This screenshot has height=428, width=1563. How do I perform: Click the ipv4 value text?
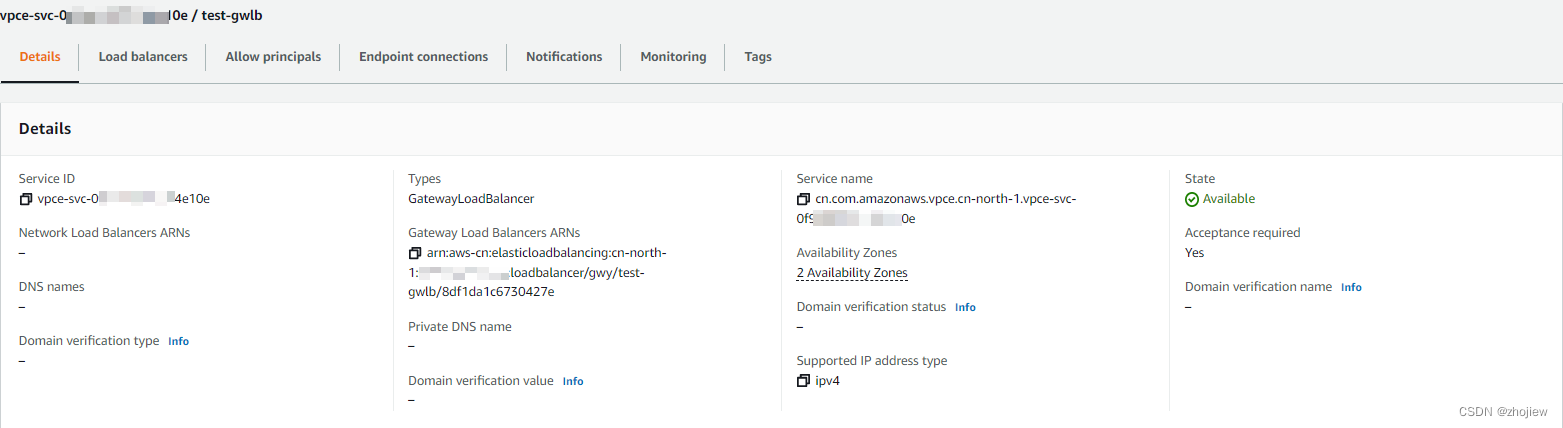[827, 381]
